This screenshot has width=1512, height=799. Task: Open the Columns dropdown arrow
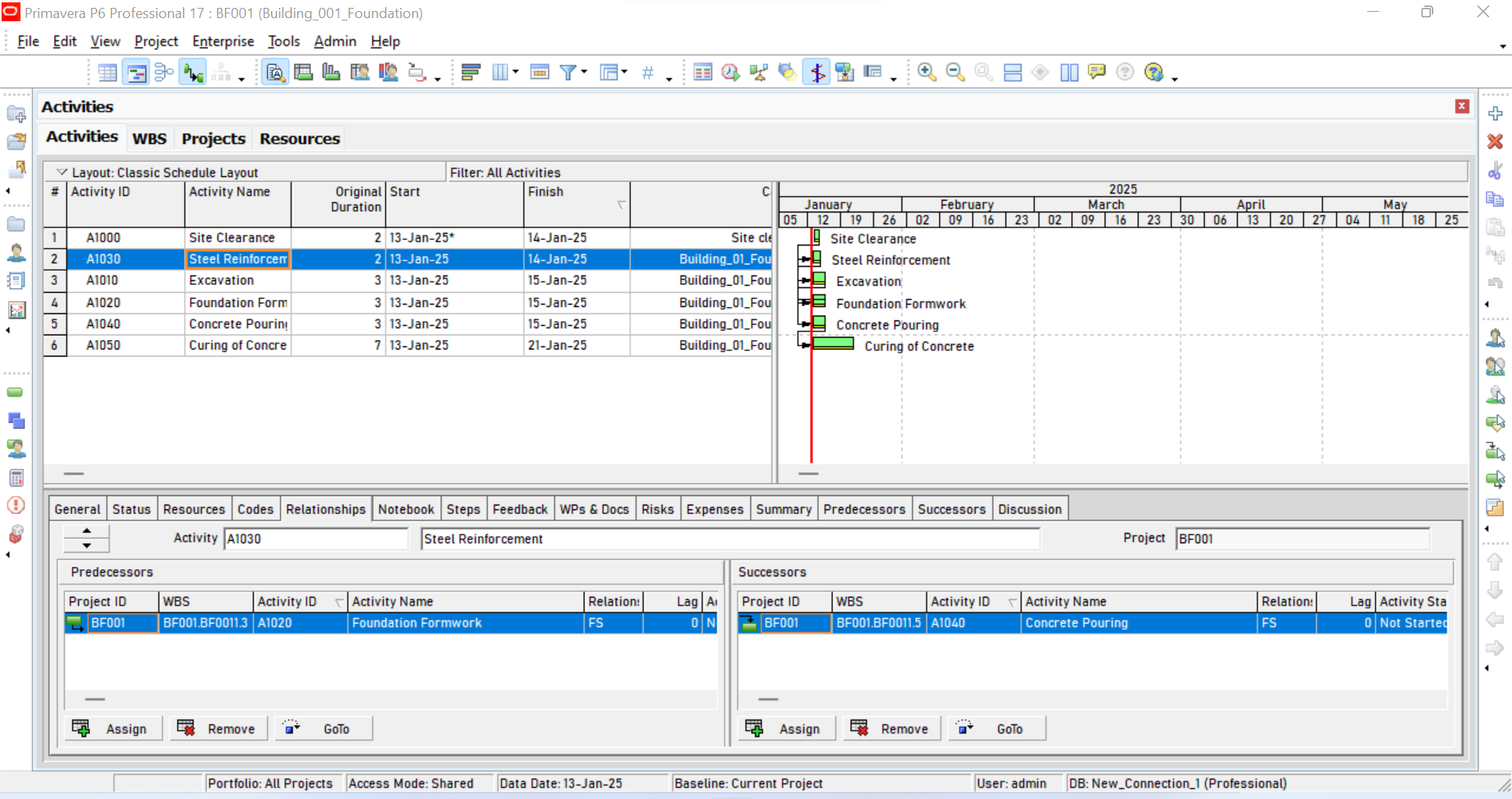coord(516,72)
